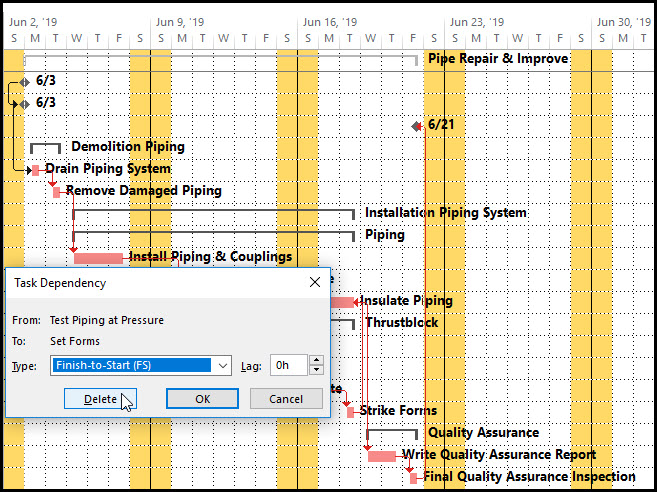Click the Delete button in Task Dependency

coord(100,399)
